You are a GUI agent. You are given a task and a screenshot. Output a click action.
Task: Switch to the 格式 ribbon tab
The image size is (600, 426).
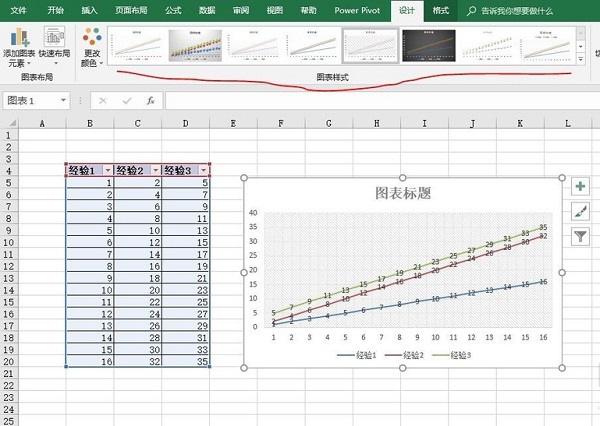pos(441,10)
